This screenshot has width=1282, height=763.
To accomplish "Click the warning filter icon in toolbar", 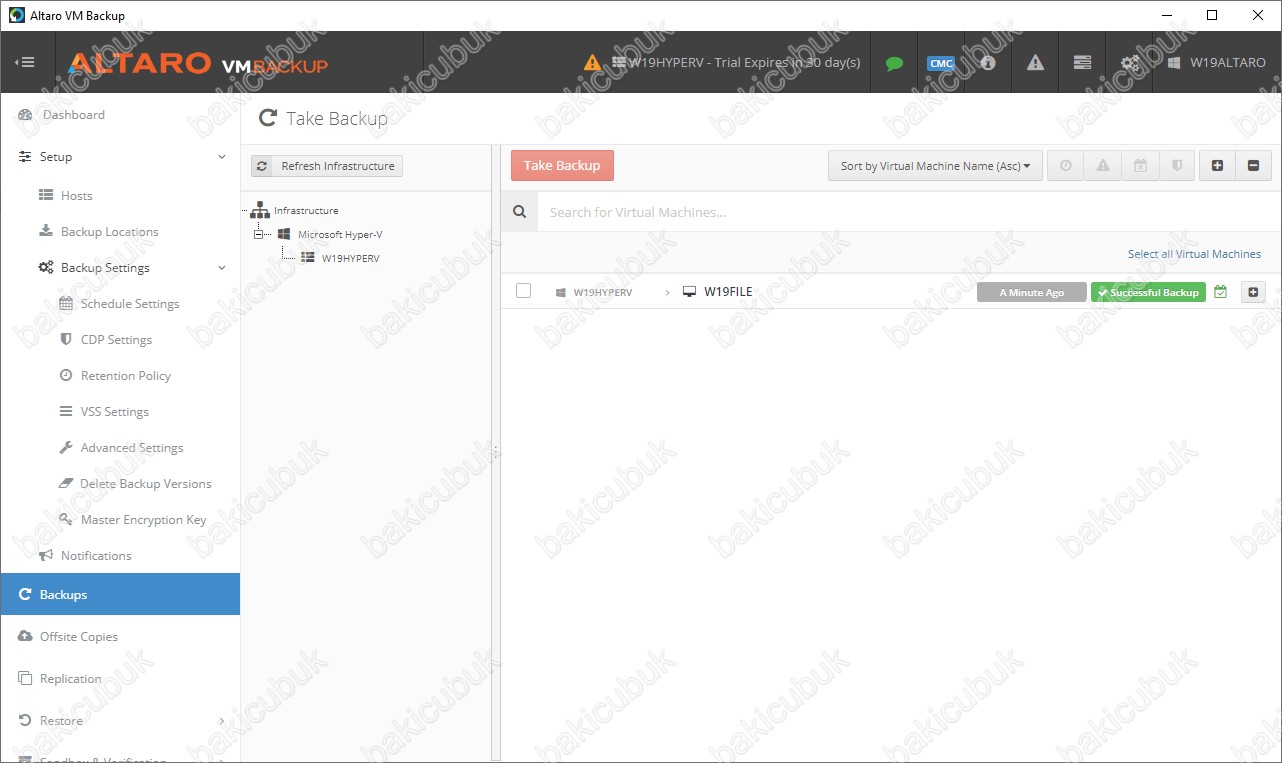I will tap(1103, 166).
